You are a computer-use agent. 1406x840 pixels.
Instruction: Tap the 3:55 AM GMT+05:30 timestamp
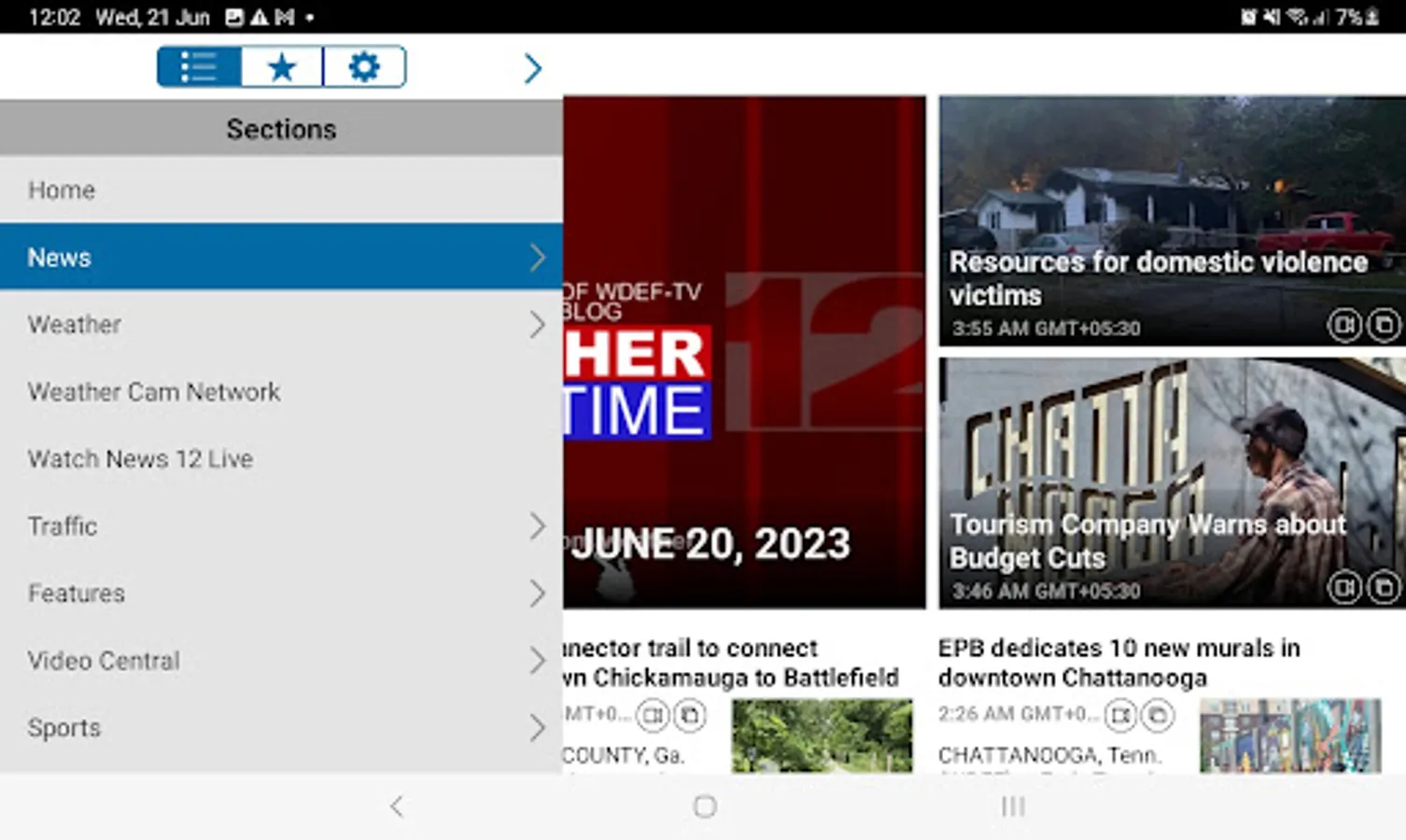(x=1046, y=329)
